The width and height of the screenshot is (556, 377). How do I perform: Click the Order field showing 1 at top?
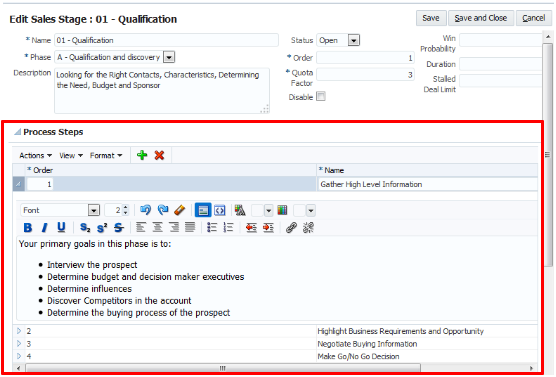tap(365, 57)
